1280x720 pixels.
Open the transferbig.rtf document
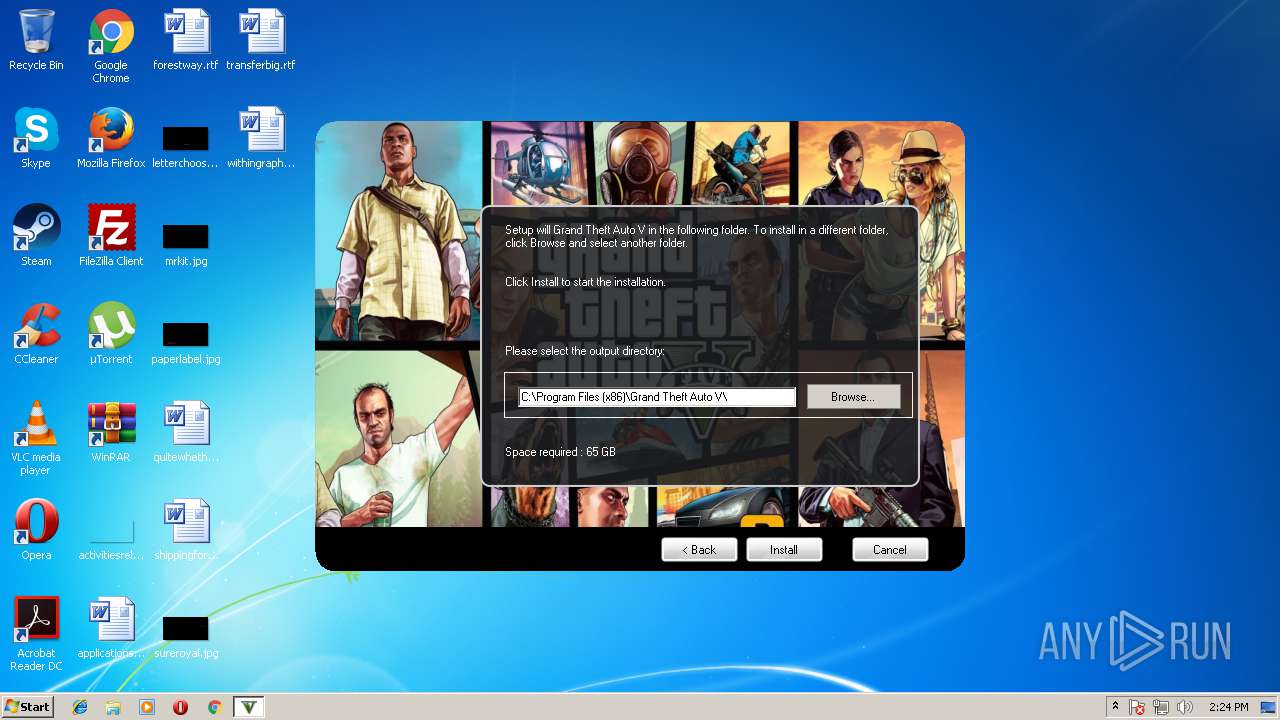[261, 40]
